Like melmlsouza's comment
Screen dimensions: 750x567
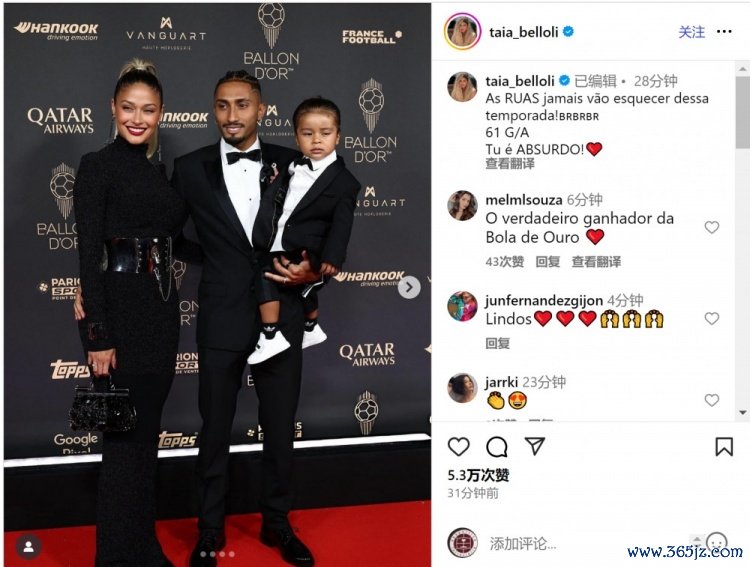[712, 227]
